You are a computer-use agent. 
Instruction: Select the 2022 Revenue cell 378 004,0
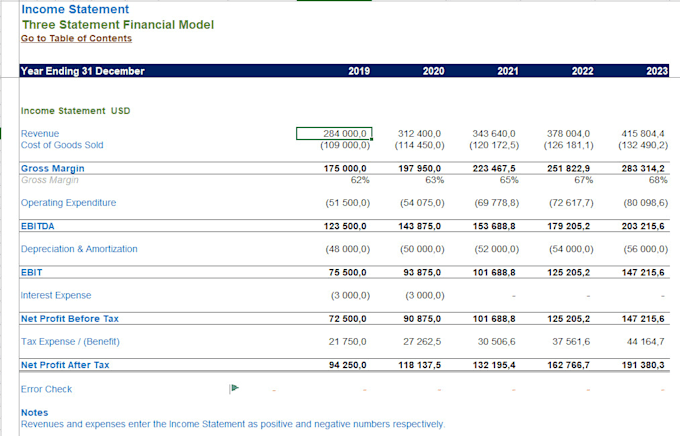tap(569, 134)
